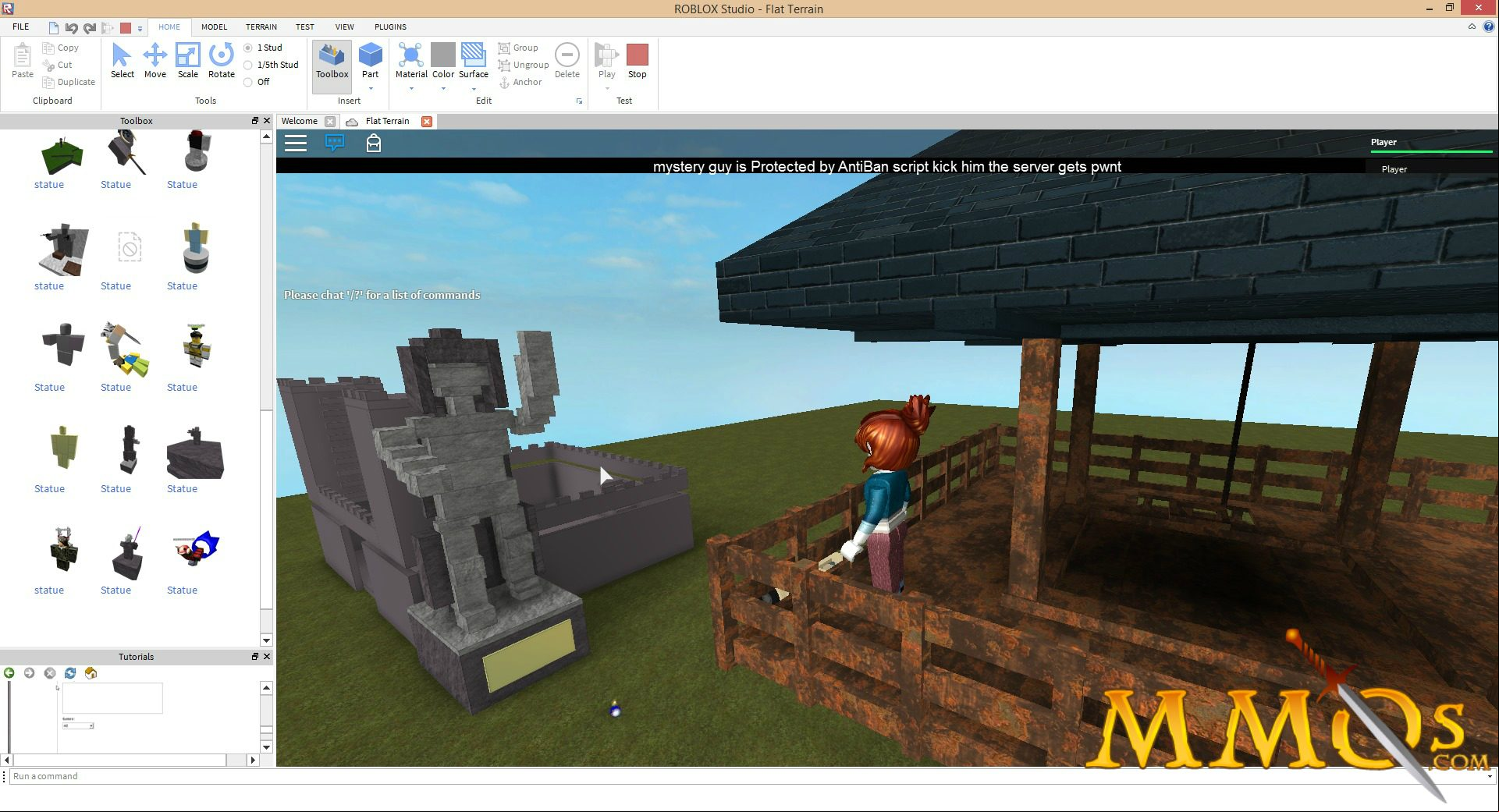Close the Toolbox panel

267,121
